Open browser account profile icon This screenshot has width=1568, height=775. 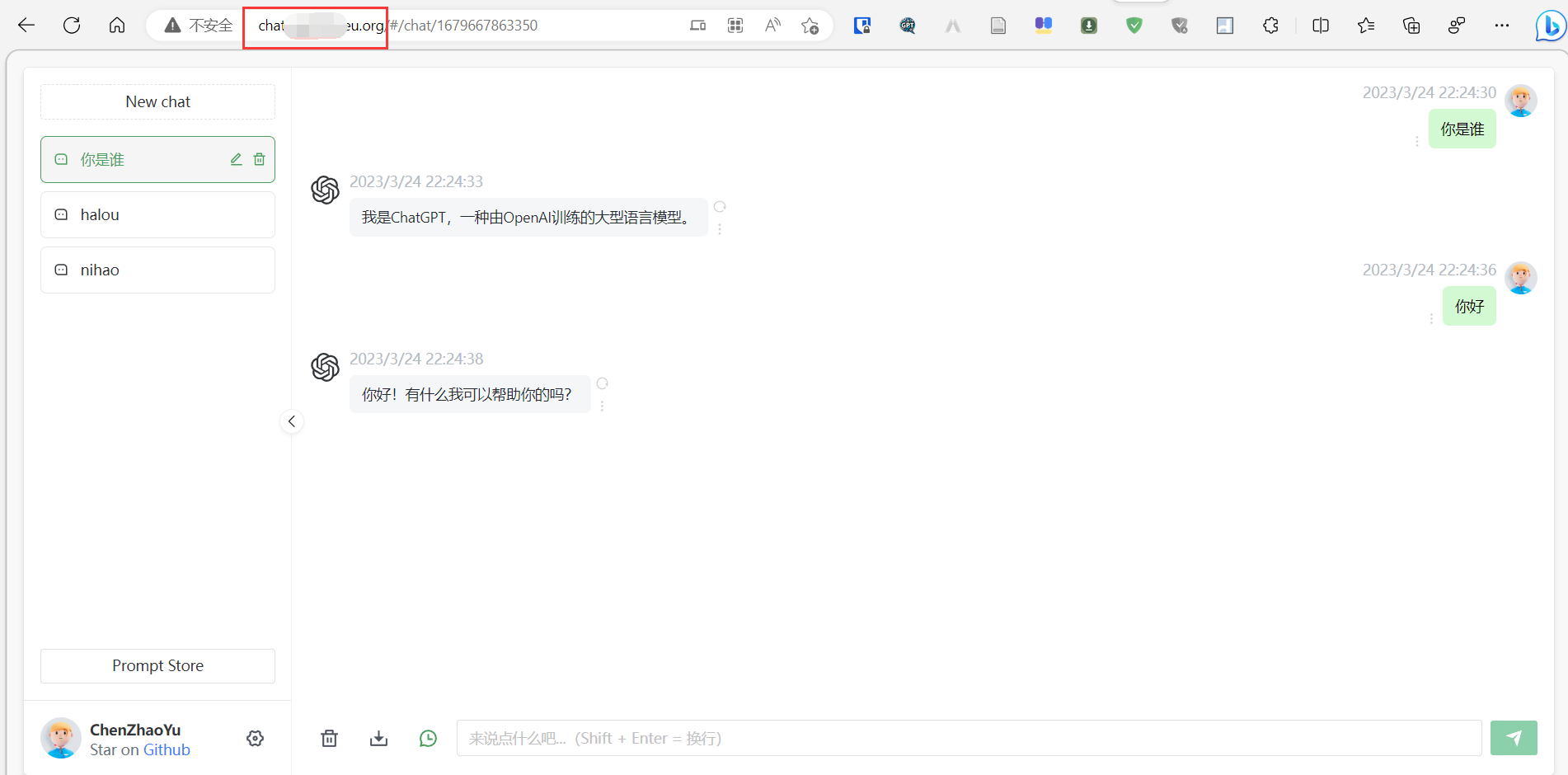[1457, 26]
